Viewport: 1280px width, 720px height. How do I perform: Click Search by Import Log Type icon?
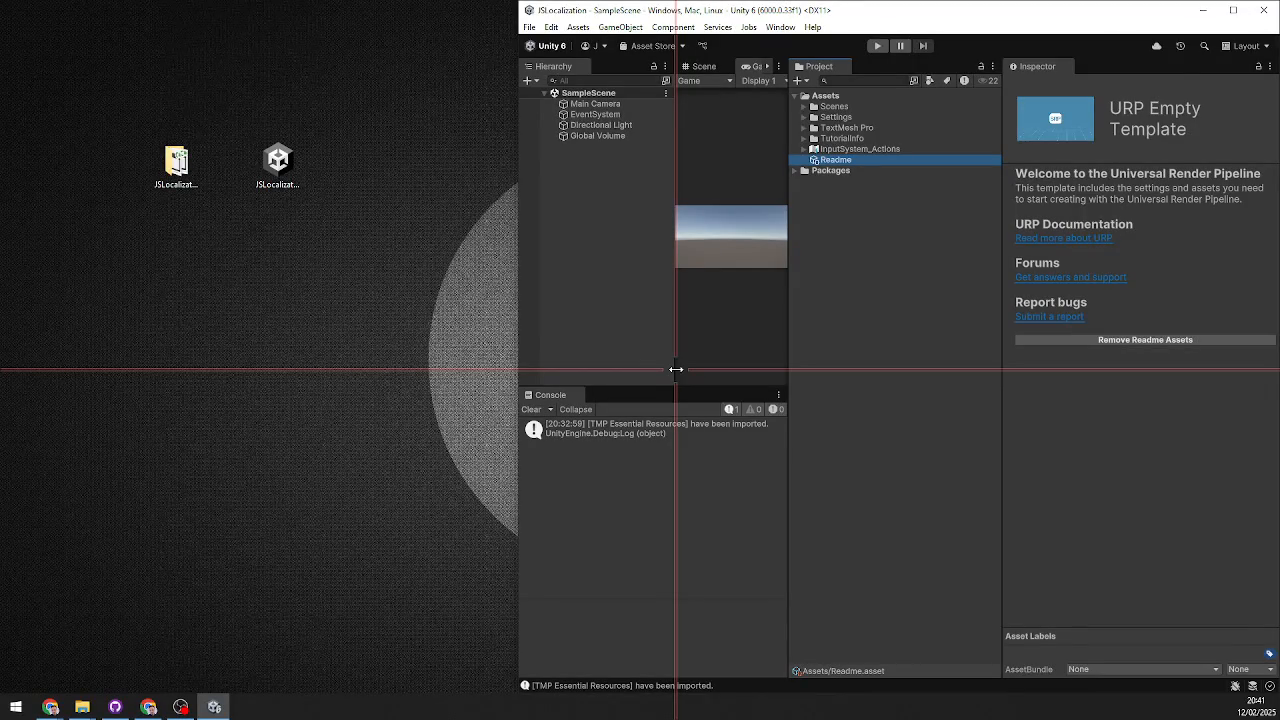point(964,81)
